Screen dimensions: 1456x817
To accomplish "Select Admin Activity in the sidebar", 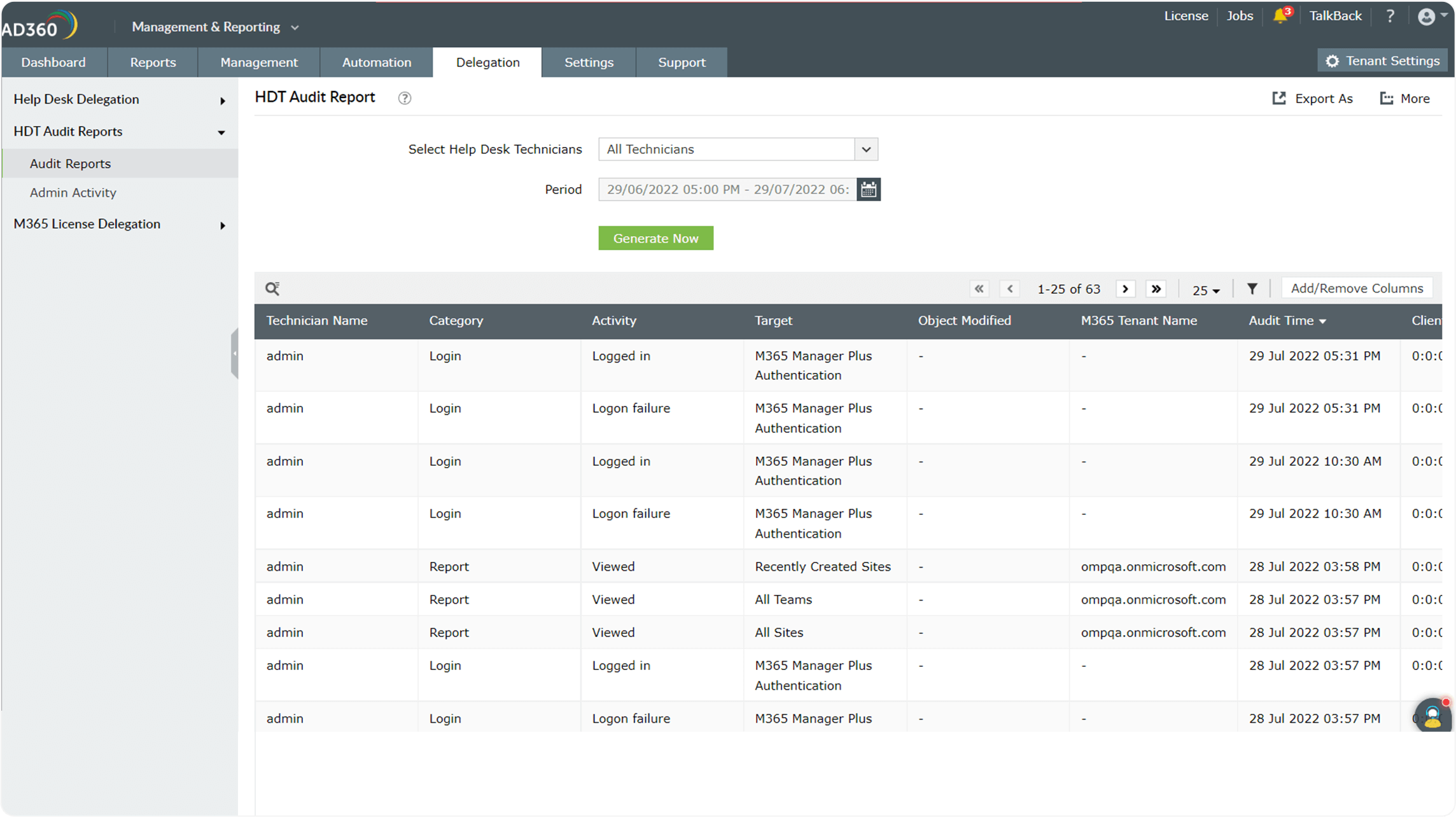I will pyautogui.click(x=73, y=193).
